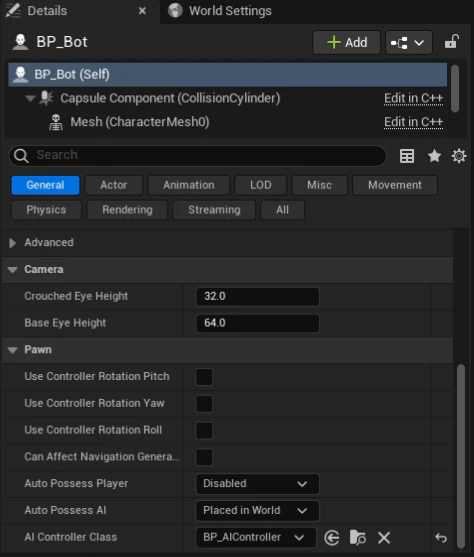Open AI Controller Class dropdown
474x557 pixels.
click(x=255, y=537)
